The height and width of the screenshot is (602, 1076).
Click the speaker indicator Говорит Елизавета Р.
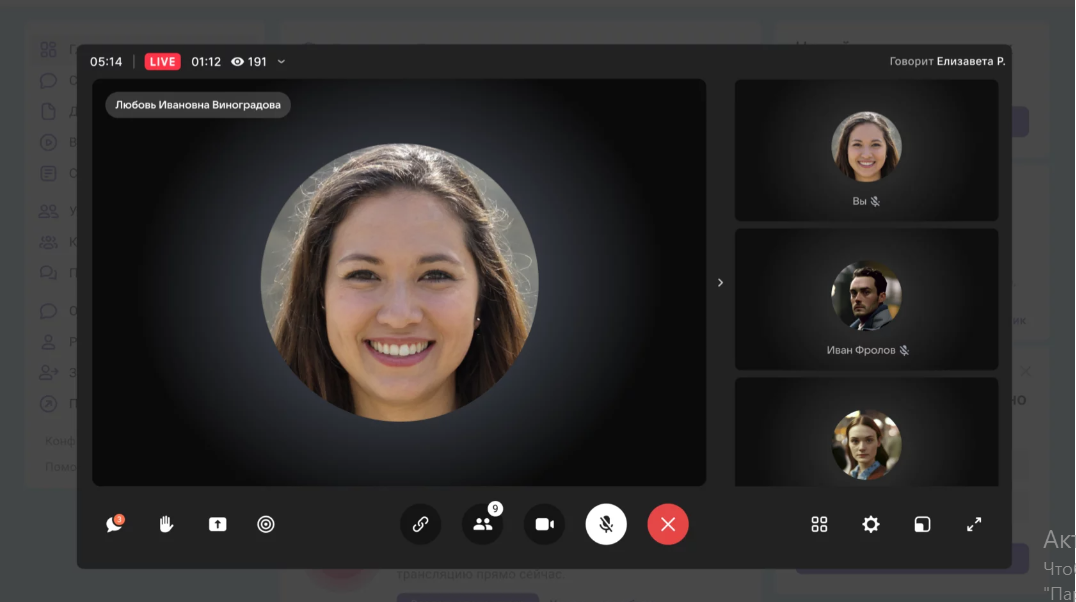coord(948,62)
